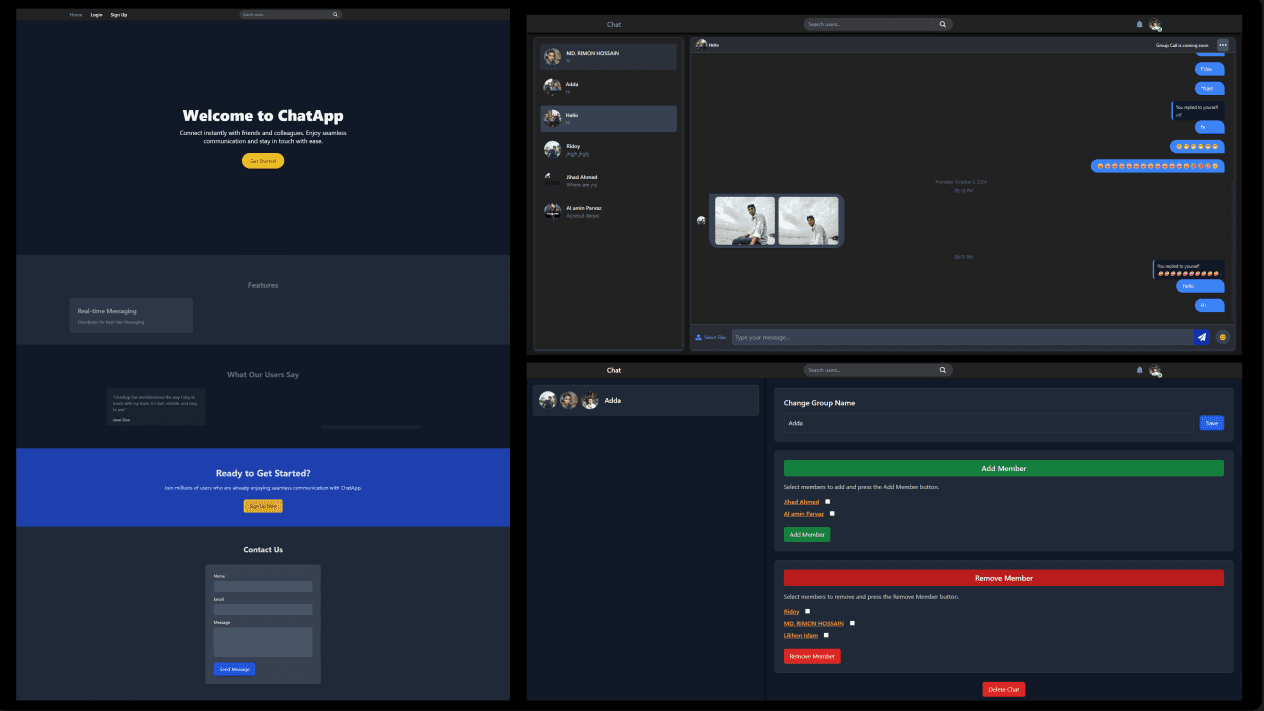Click the Name field in Contact Us form
This screenshot has width=1264, height=711.
[x=263, y=587]
